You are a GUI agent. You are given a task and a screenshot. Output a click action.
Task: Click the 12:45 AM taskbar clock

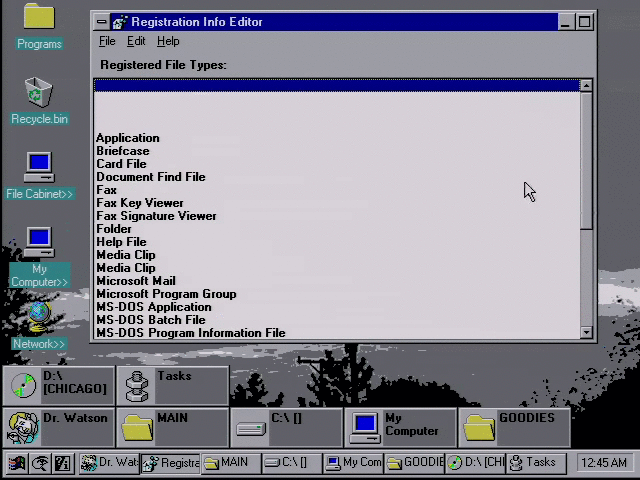point(604,463)
